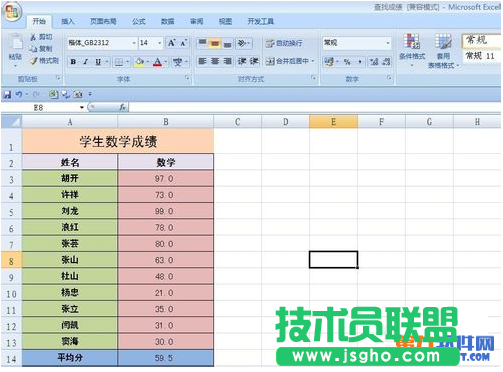The image size is (503, 372).
Task: Expand the Font group dialog launcher
Action: (187, 78)
